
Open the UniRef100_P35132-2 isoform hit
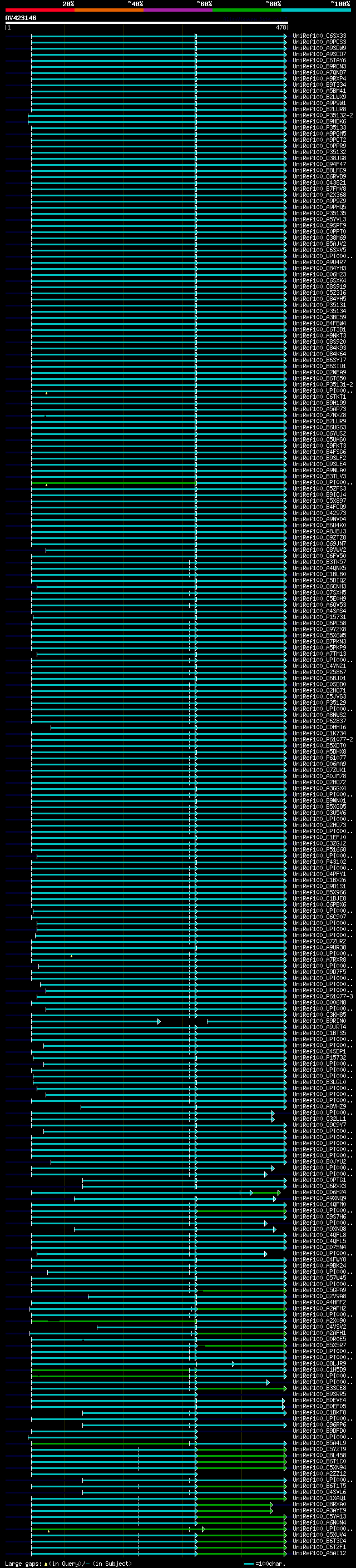(x=322, y=116)
